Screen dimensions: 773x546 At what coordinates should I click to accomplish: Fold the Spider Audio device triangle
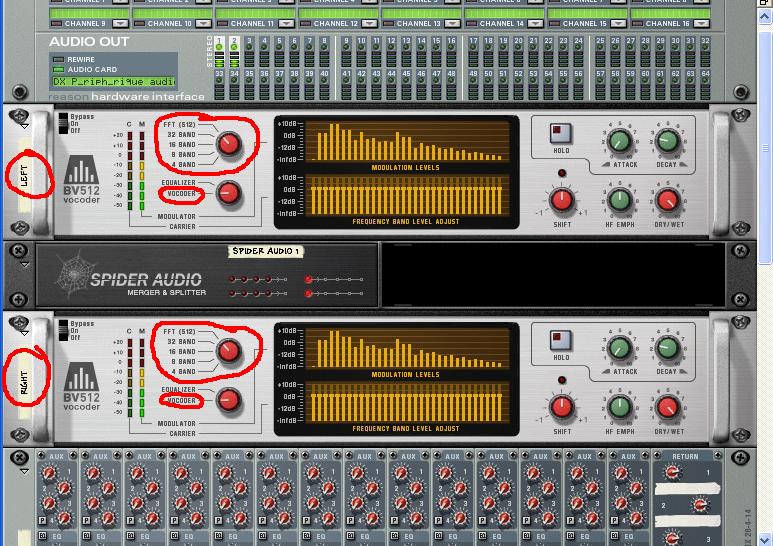click(x=24, y=265)
